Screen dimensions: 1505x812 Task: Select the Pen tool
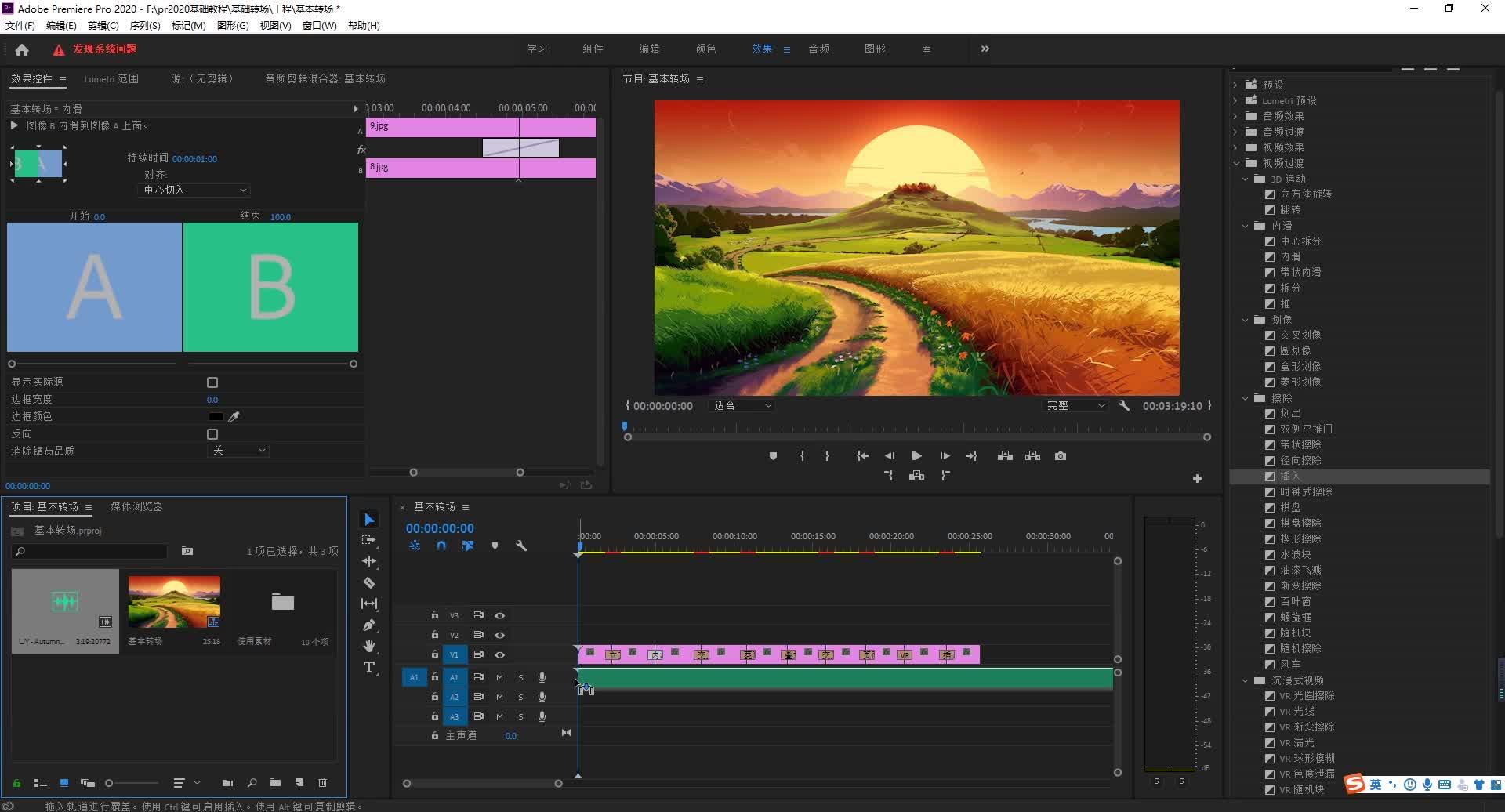(369, 625)
